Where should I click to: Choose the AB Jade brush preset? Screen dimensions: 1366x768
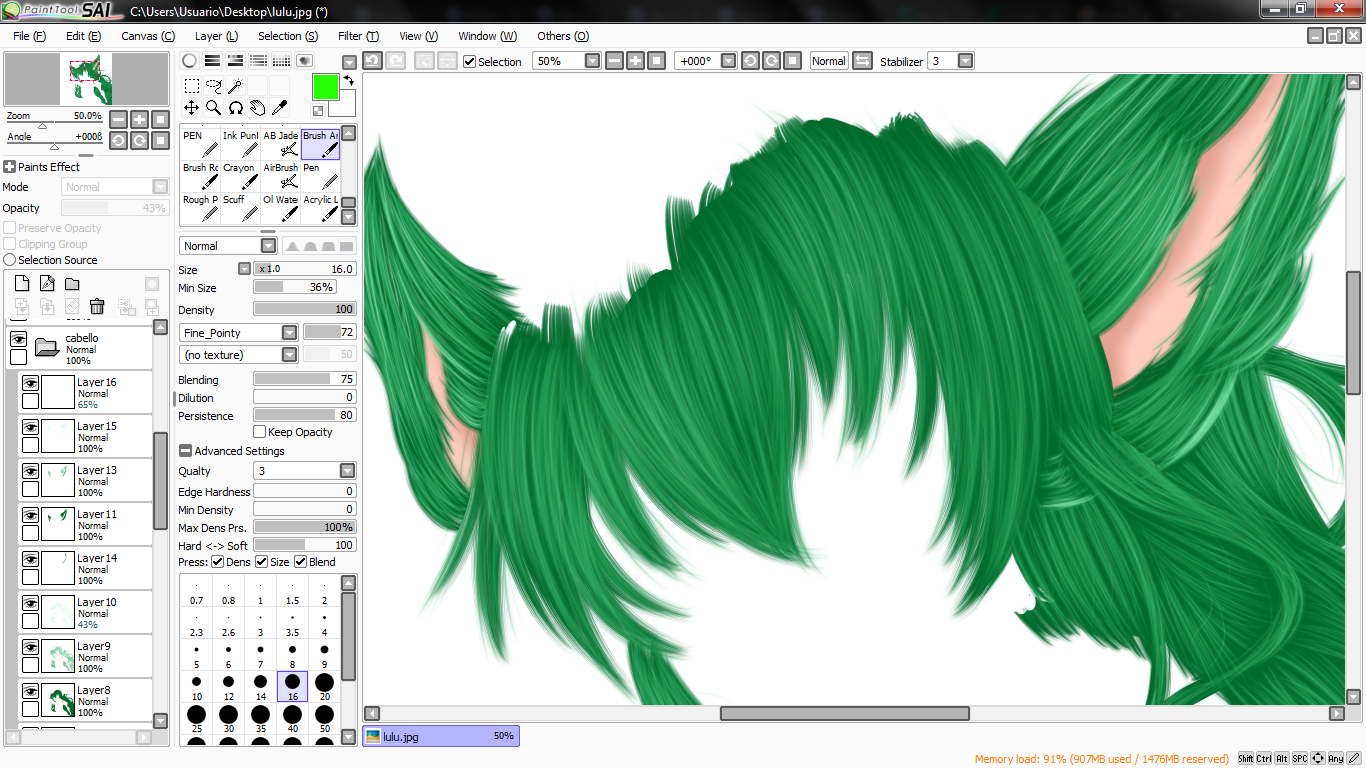tap(280, 144)
